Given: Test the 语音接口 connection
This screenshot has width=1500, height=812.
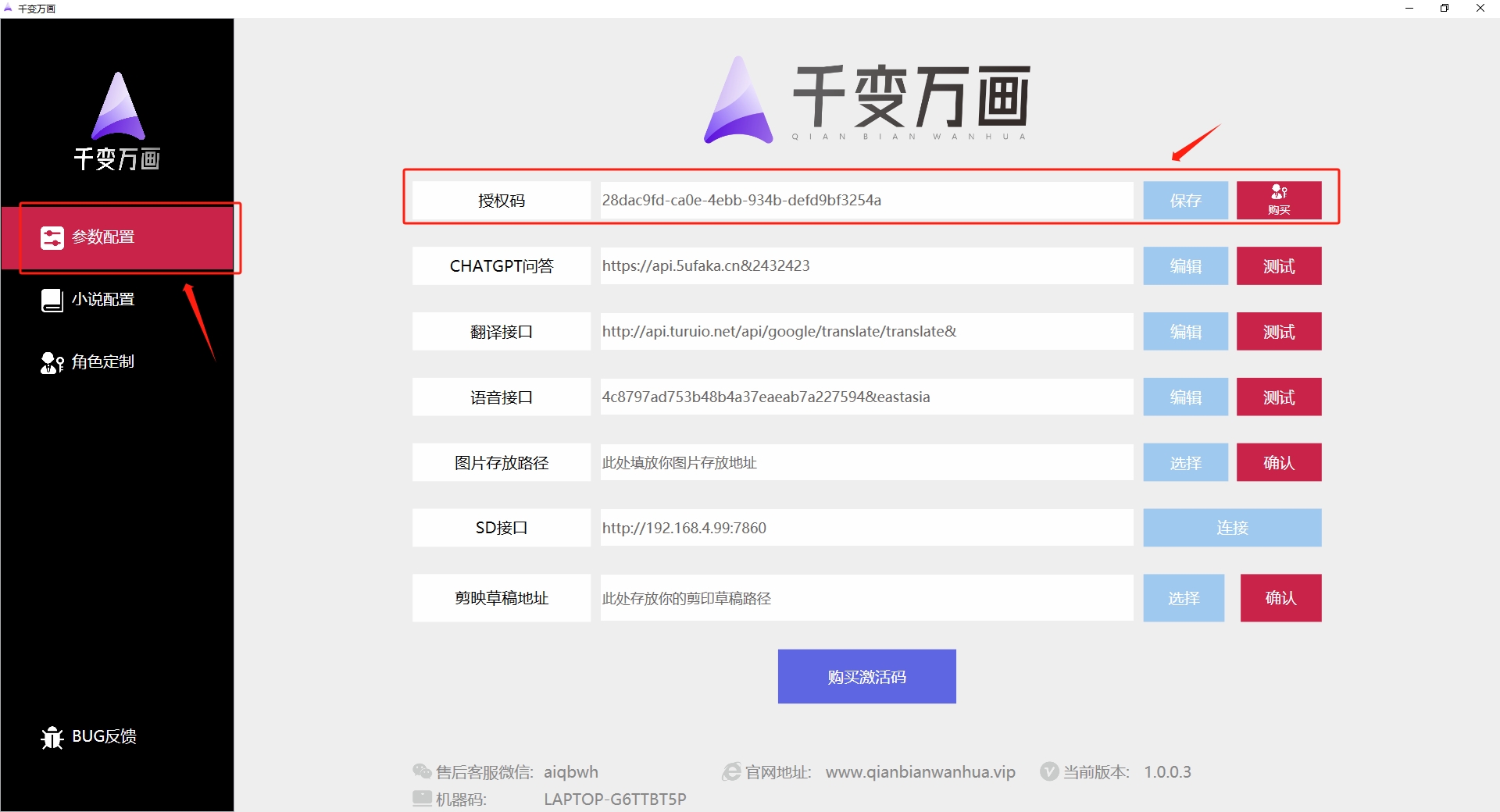Looking at the screenshot, I should [1279, 397].
